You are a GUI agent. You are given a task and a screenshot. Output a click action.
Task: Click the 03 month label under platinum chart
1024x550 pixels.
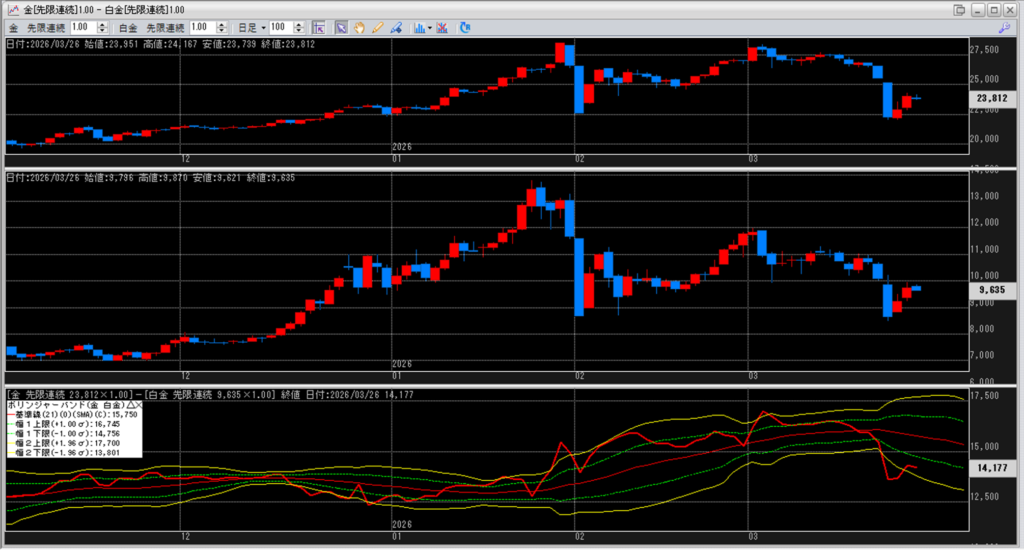tap(753, 376)
